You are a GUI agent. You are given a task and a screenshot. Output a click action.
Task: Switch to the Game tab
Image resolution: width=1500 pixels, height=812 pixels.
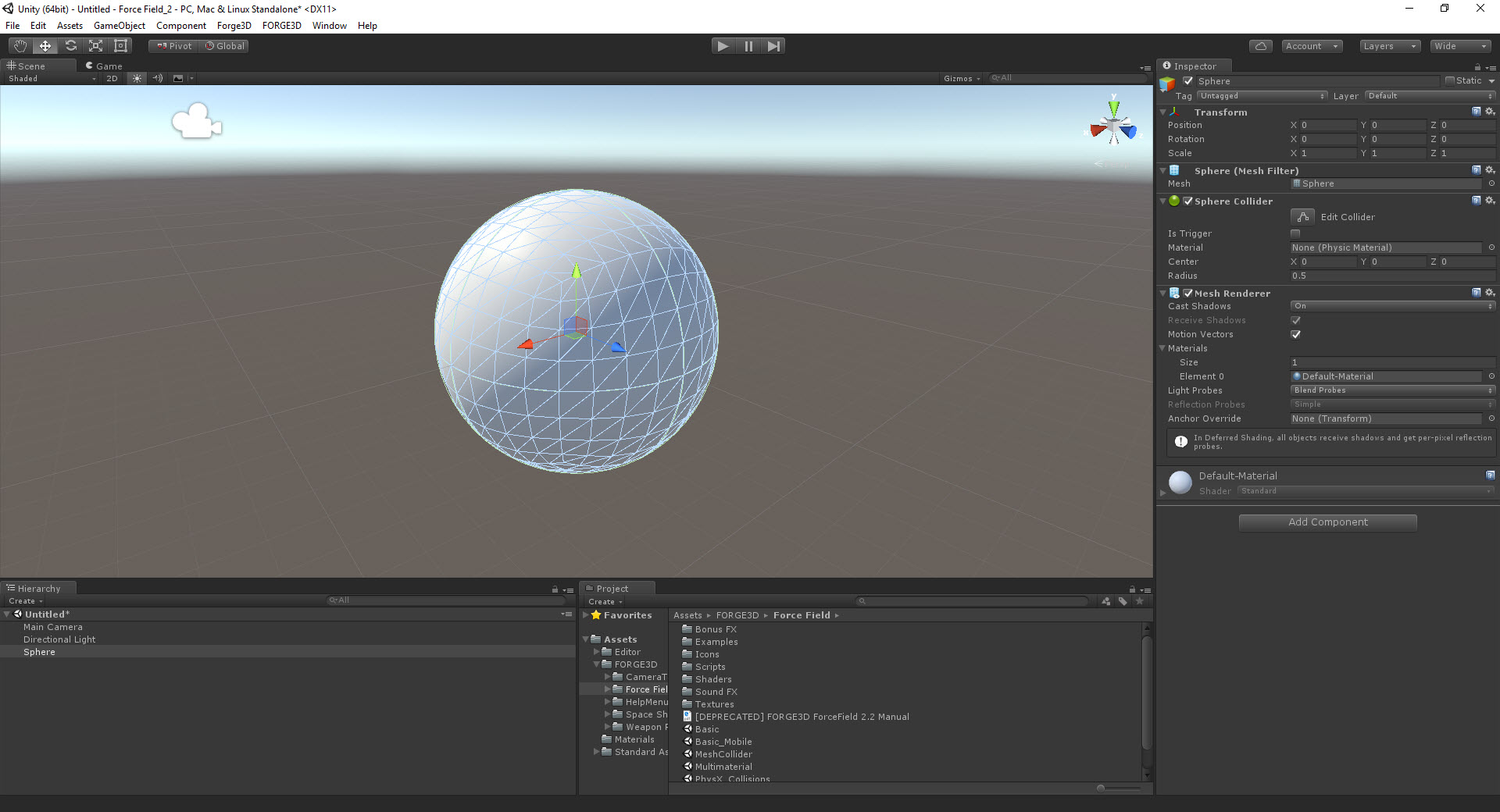[x=104, y=66]
